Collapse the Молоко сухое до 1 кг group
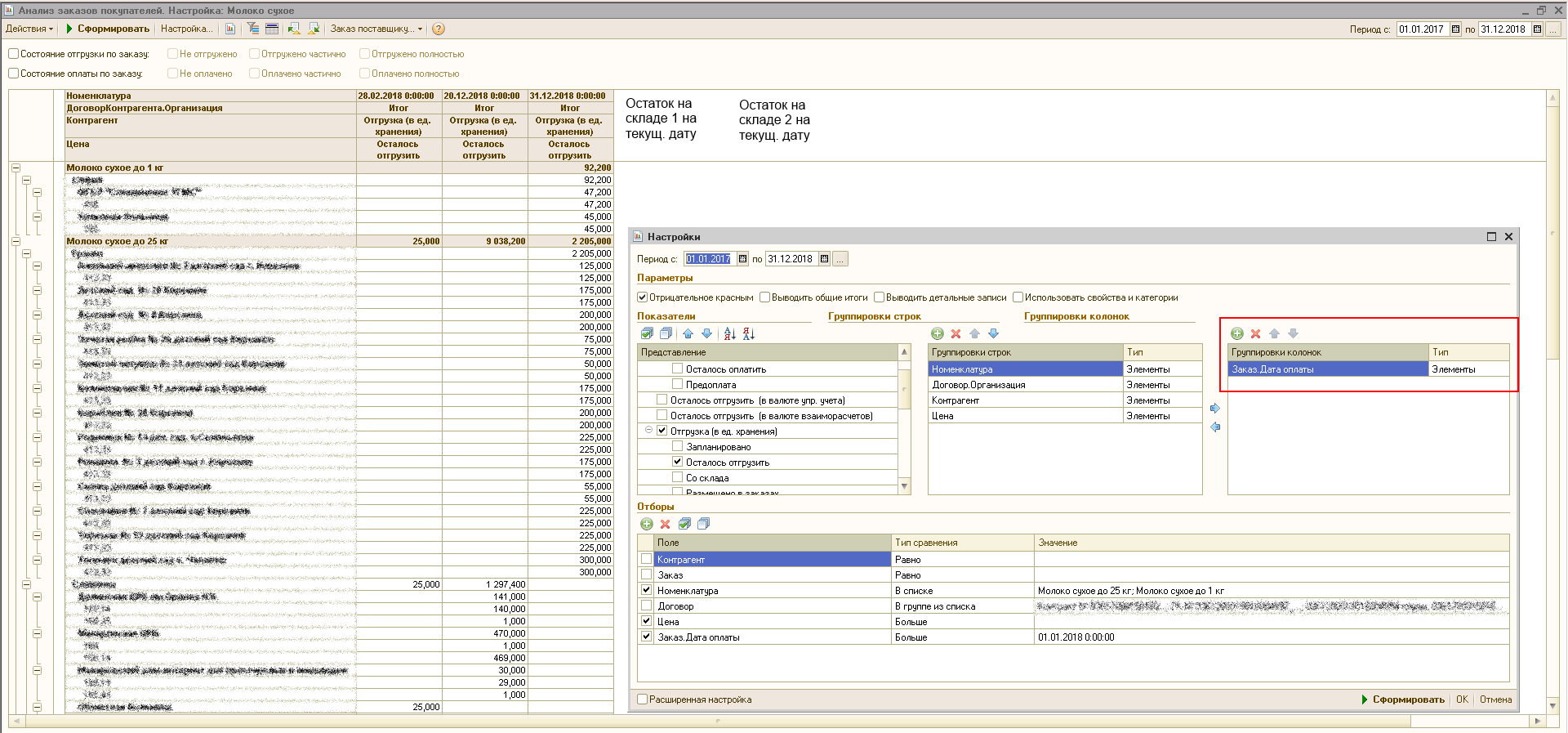1568x733 pixels. coord(16,168)
